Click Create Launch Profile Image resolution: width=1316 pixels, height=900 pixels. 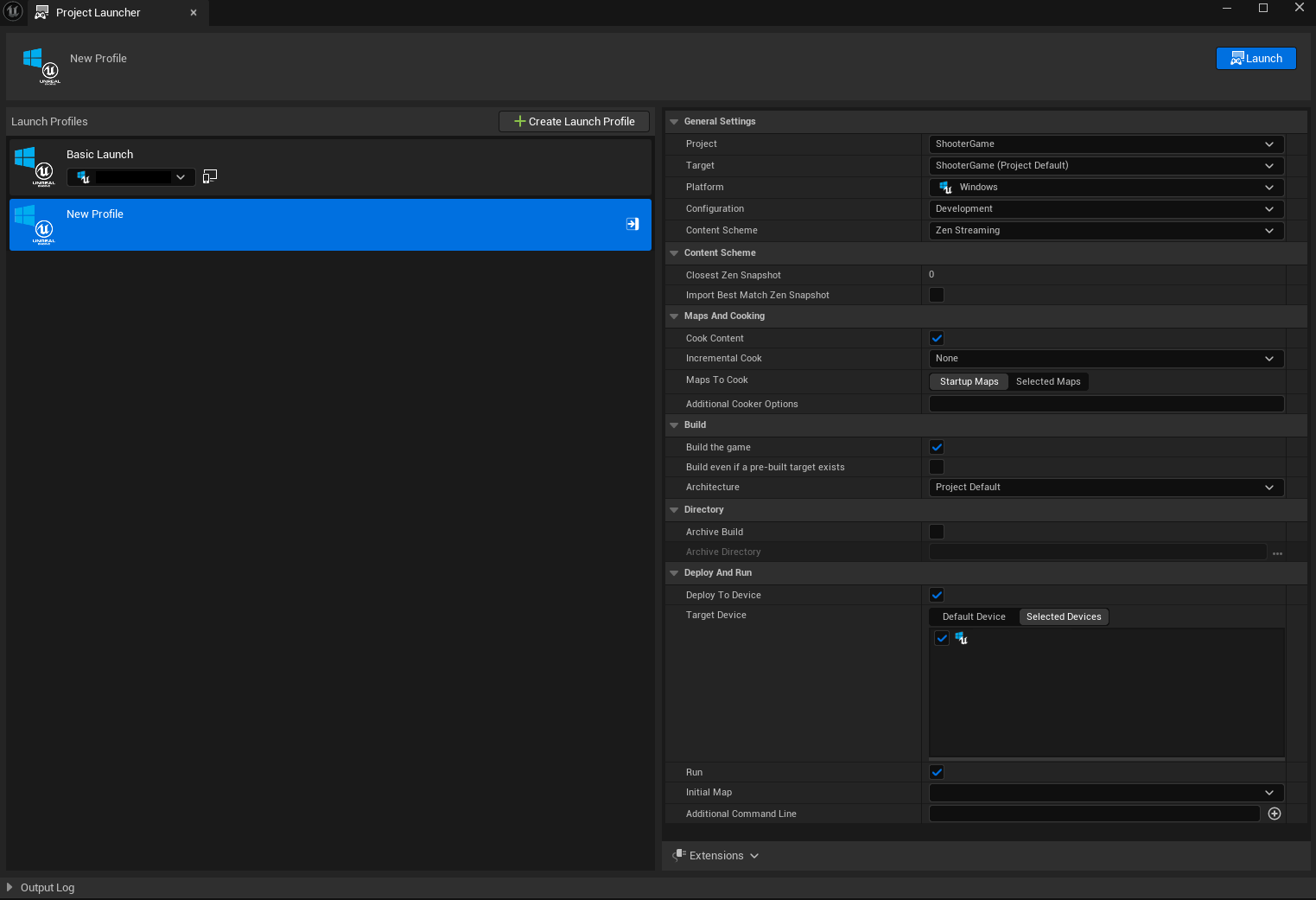point(573,121)
